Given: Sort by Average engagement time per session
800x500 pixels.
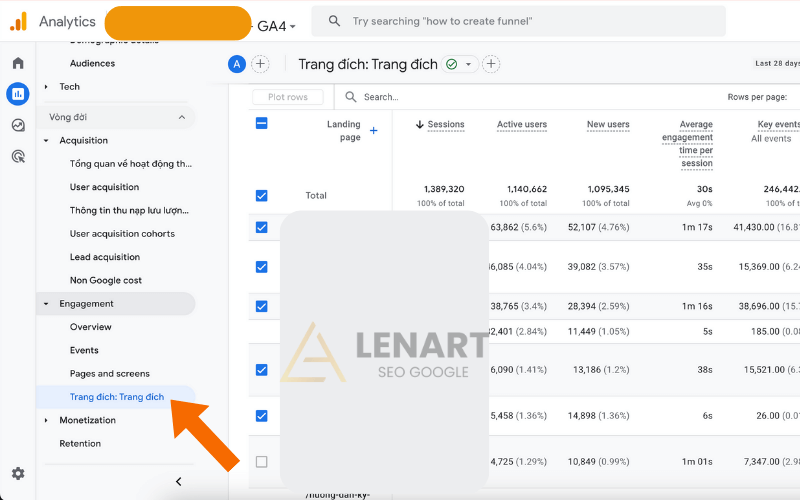Looking at the screenshot, I should point(687,144).
